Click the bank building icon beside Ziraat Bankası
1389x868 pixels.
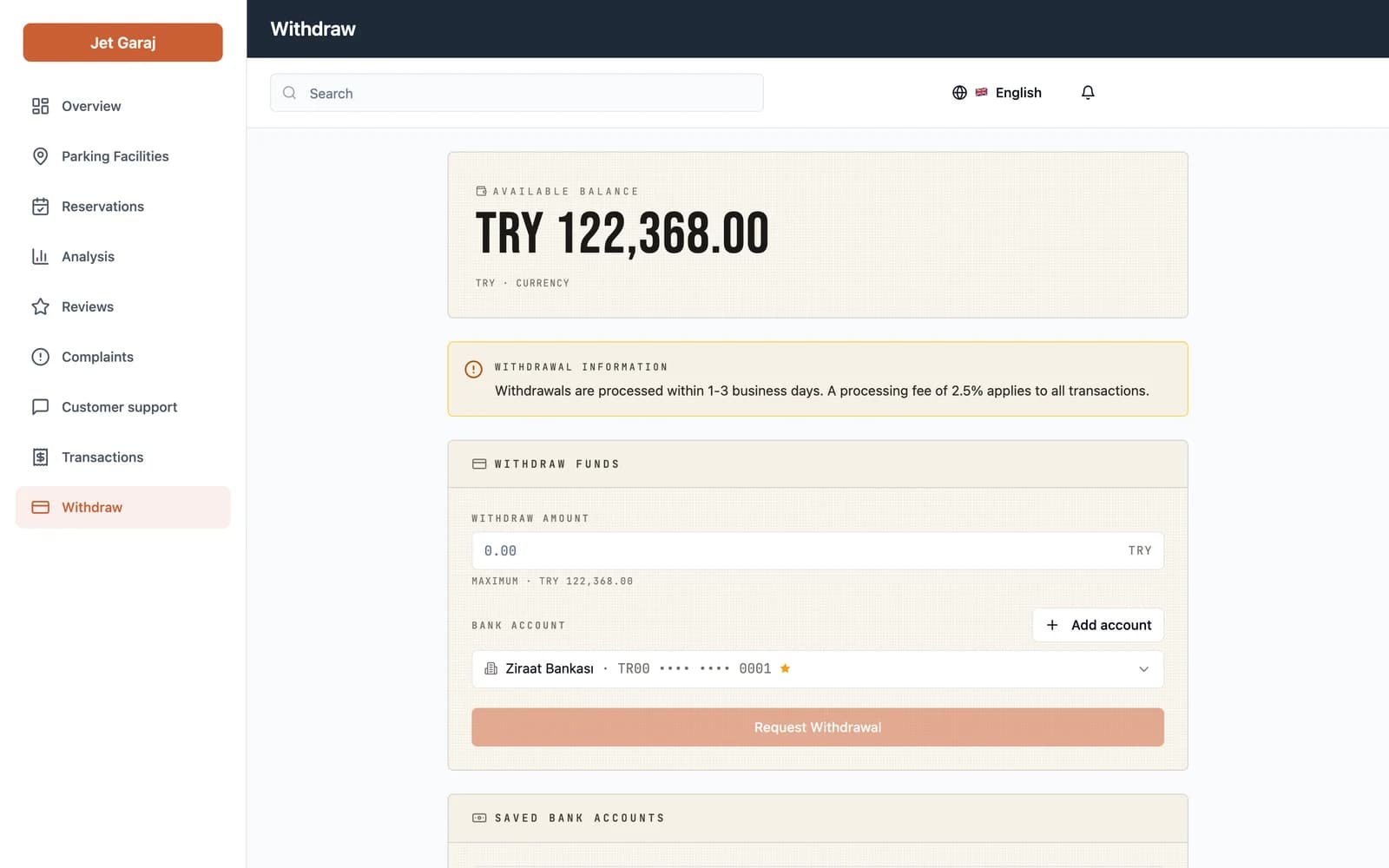click(490, 668)
